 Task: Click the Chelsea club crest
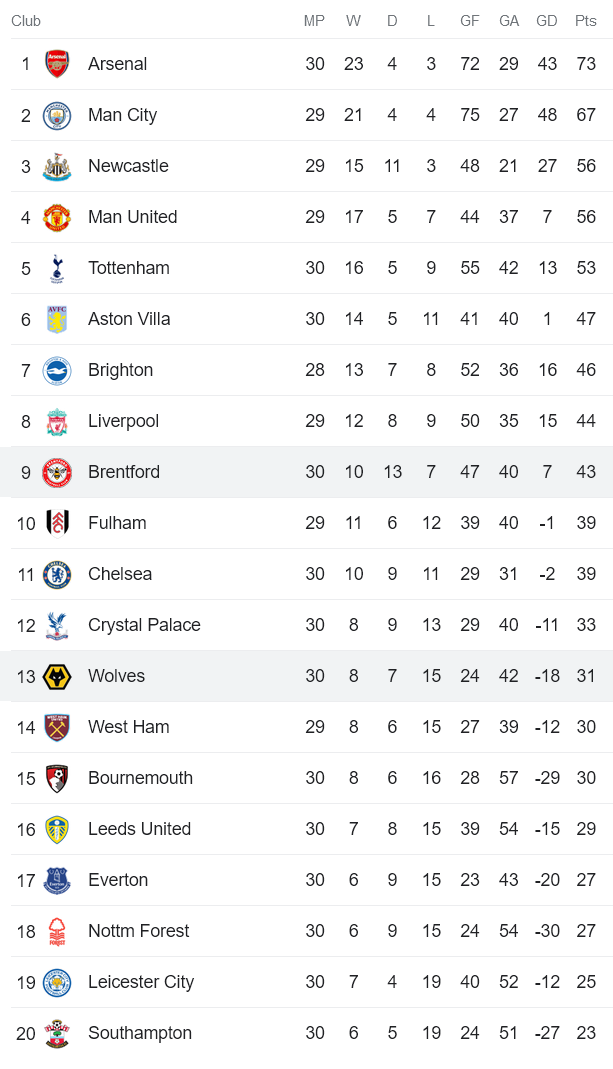[x=57, y=574]
